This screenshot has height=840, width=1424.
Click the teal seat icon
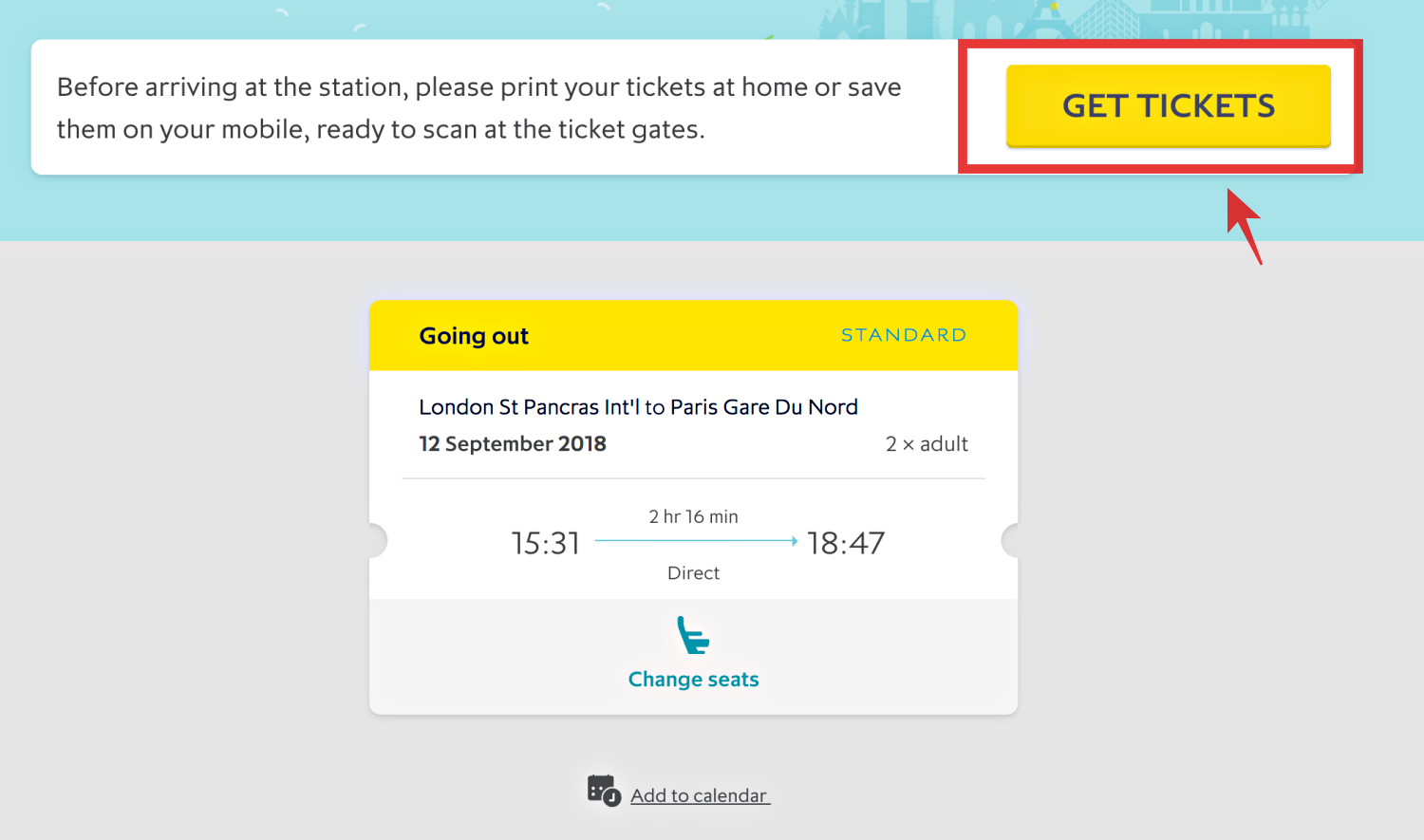(x=693, y=635)
